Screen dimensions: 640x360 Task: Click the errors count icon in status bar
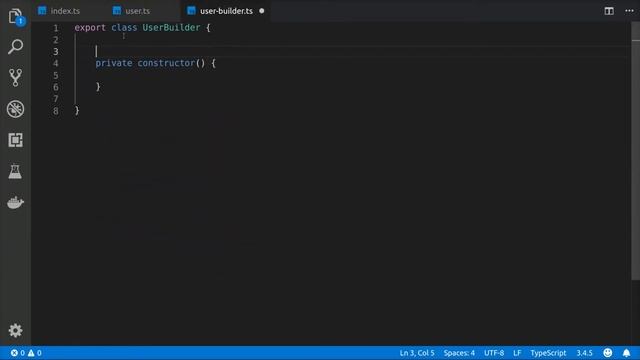[18, 353]
